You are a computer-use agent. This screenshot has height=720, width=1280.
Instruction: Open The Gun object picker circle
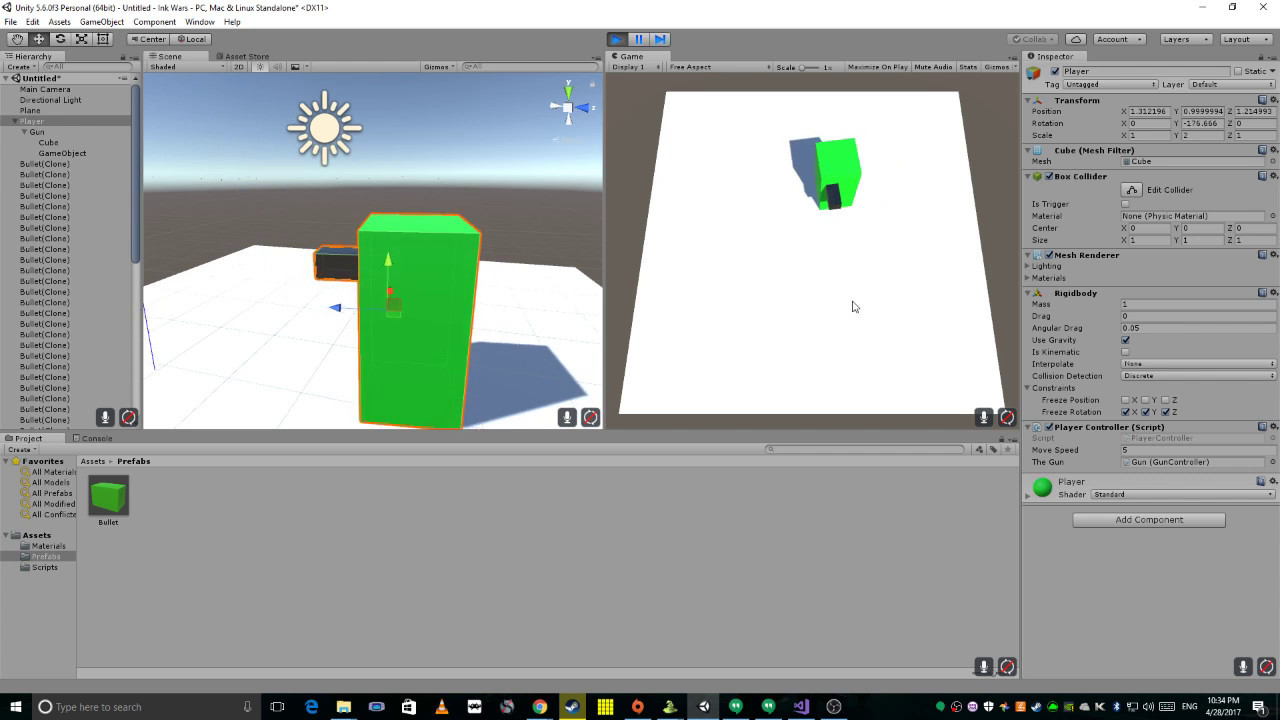click(1273, 462)
